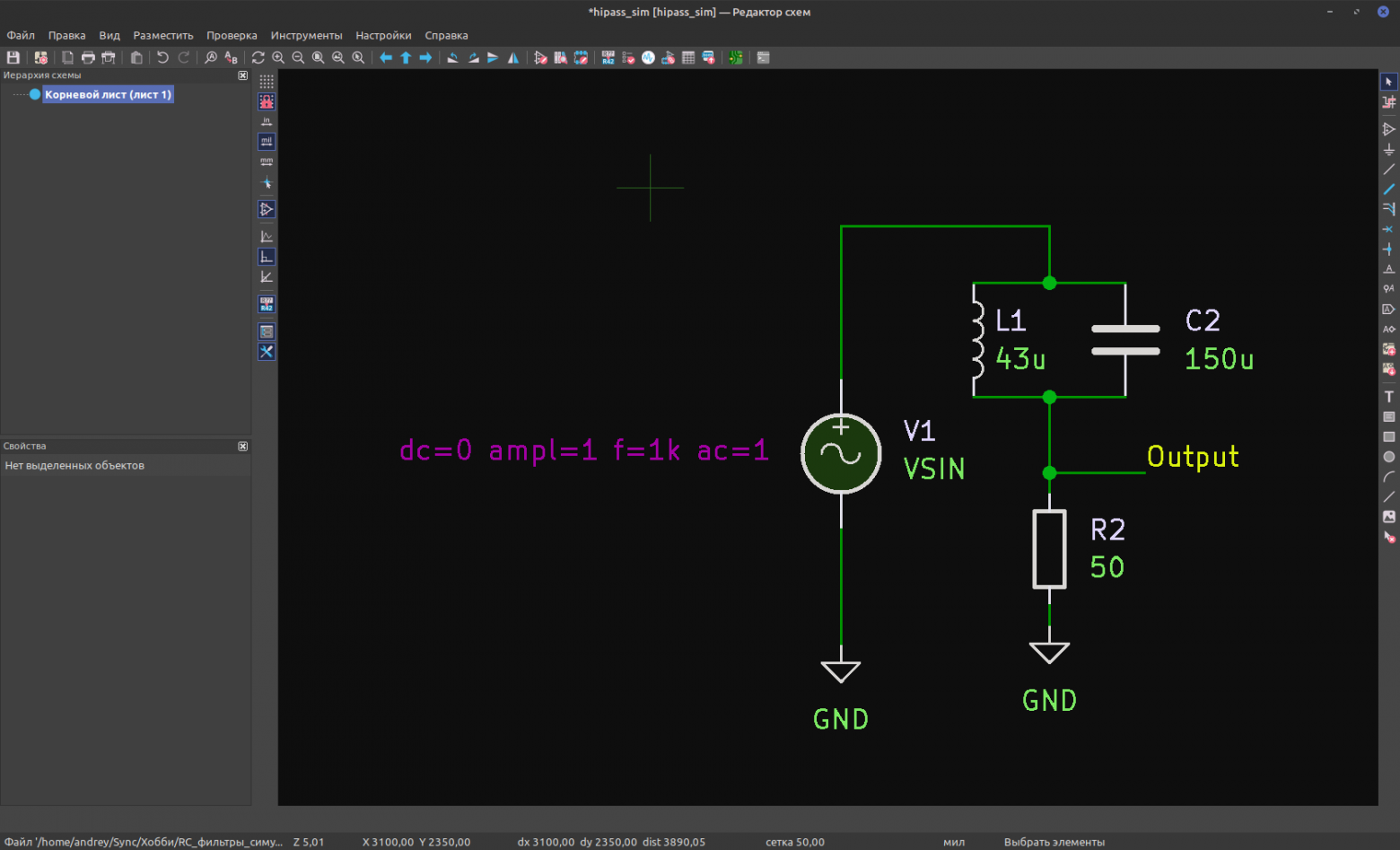
Task: Switch units to inches
Action: click(267, 121)
